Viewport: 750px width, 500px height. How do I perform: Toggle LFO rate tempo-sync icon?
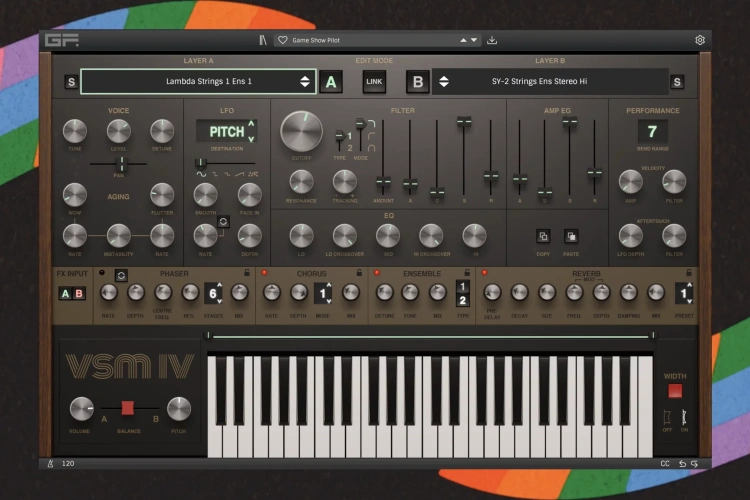click(223, 222)
